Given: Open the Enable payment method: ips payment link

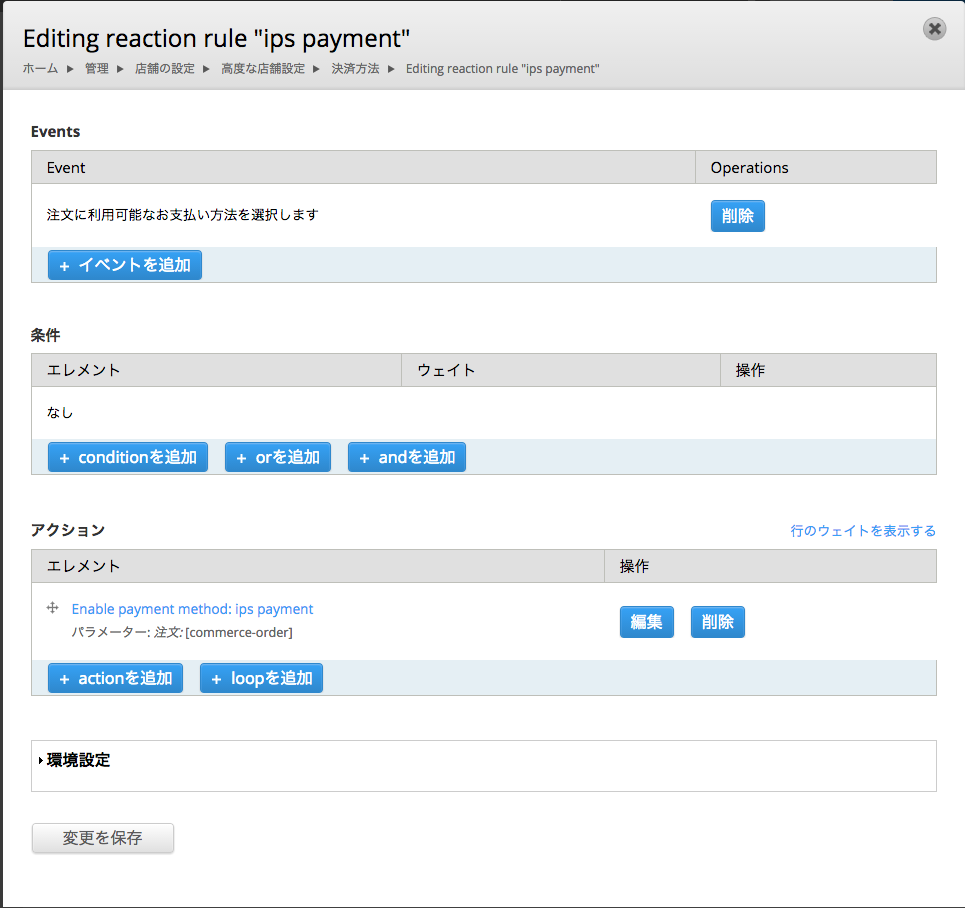Looking at the screenshot, I should (192, 609).
